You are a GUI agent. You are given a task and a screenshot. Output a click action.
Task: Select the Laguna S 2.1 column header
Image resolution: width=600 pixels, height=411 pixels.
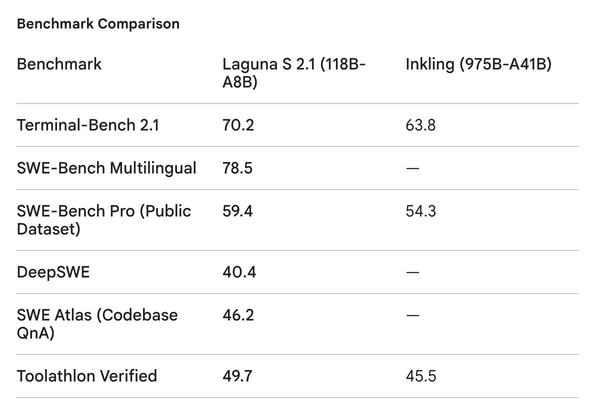pos(294,73)
